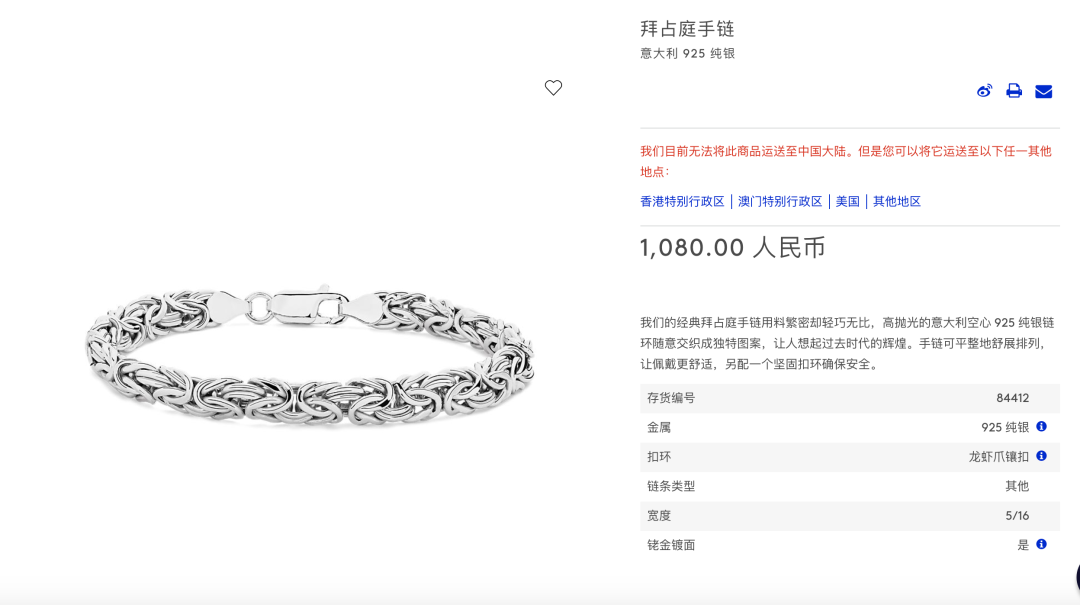Email this product via envelope icon

pyautogui.click(x=1043, y=92)
